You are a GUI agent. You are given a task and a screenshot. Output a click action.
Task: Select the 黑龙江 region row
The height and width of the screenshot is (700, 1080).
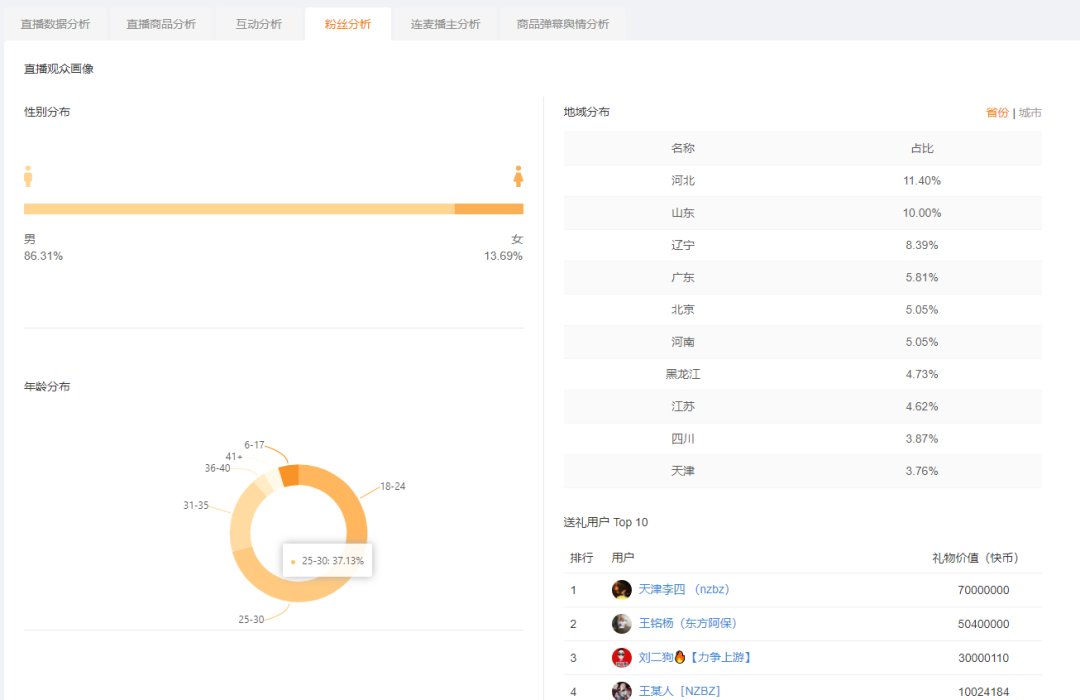coord(802,375)
